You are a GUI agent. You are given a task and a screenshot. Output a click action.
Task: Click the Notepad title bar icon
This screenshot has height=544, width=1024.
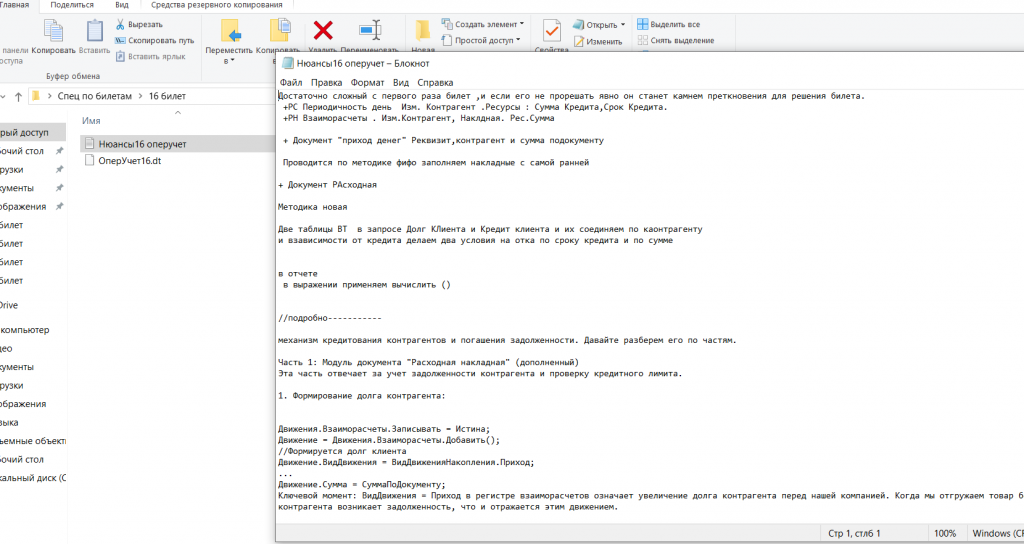pos(288,63)
